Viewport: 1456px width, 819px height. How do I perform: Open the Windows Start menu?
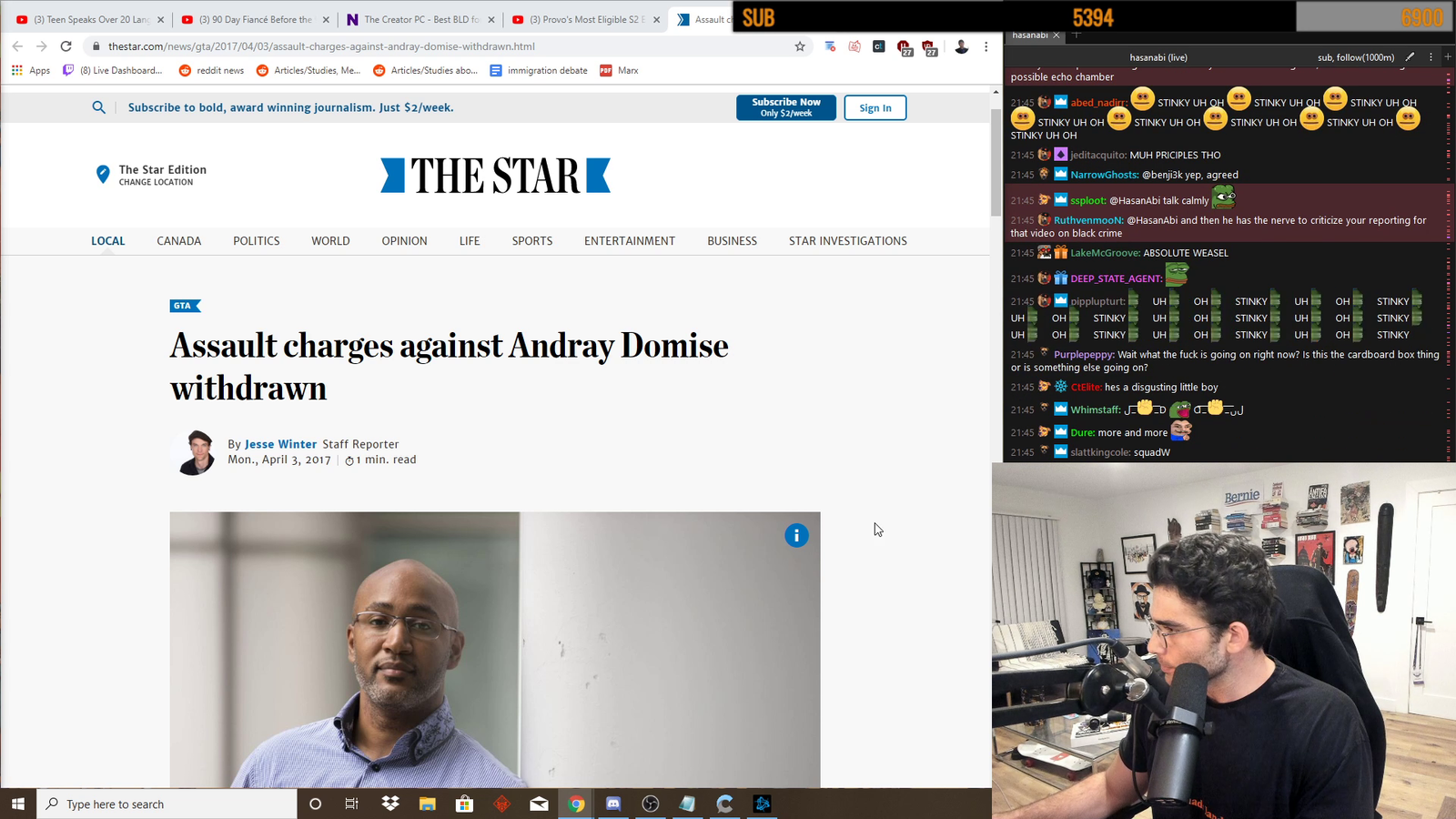point(18,804)
